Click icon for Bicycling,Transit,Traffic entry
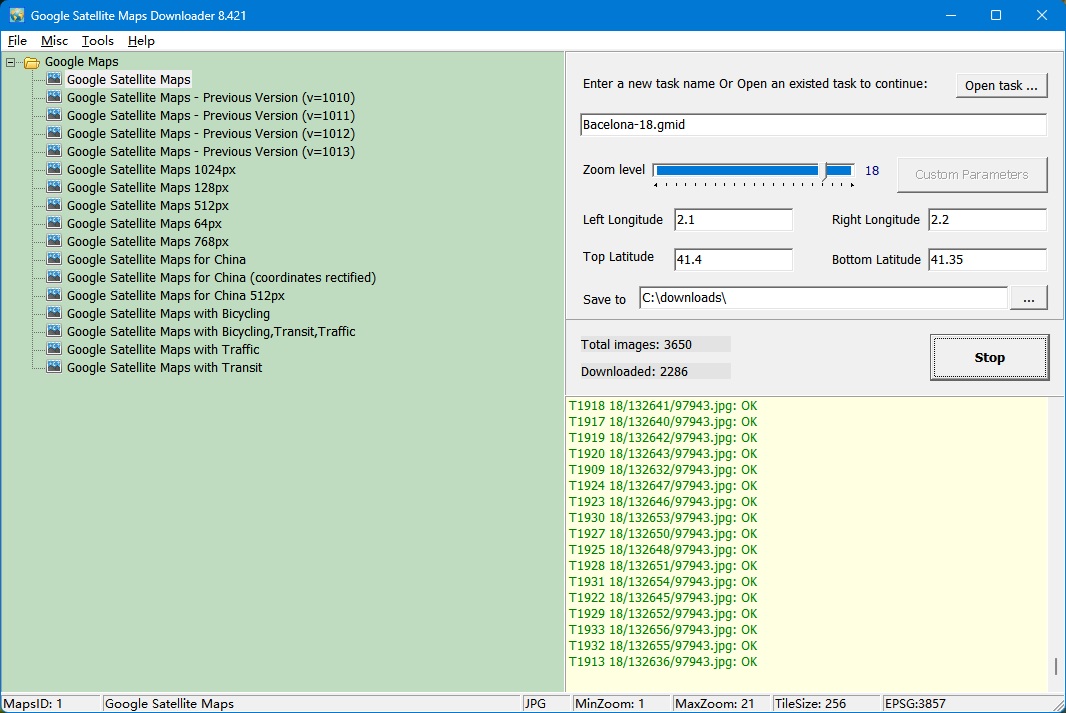 pyautogui.click(x=54, y=331)
